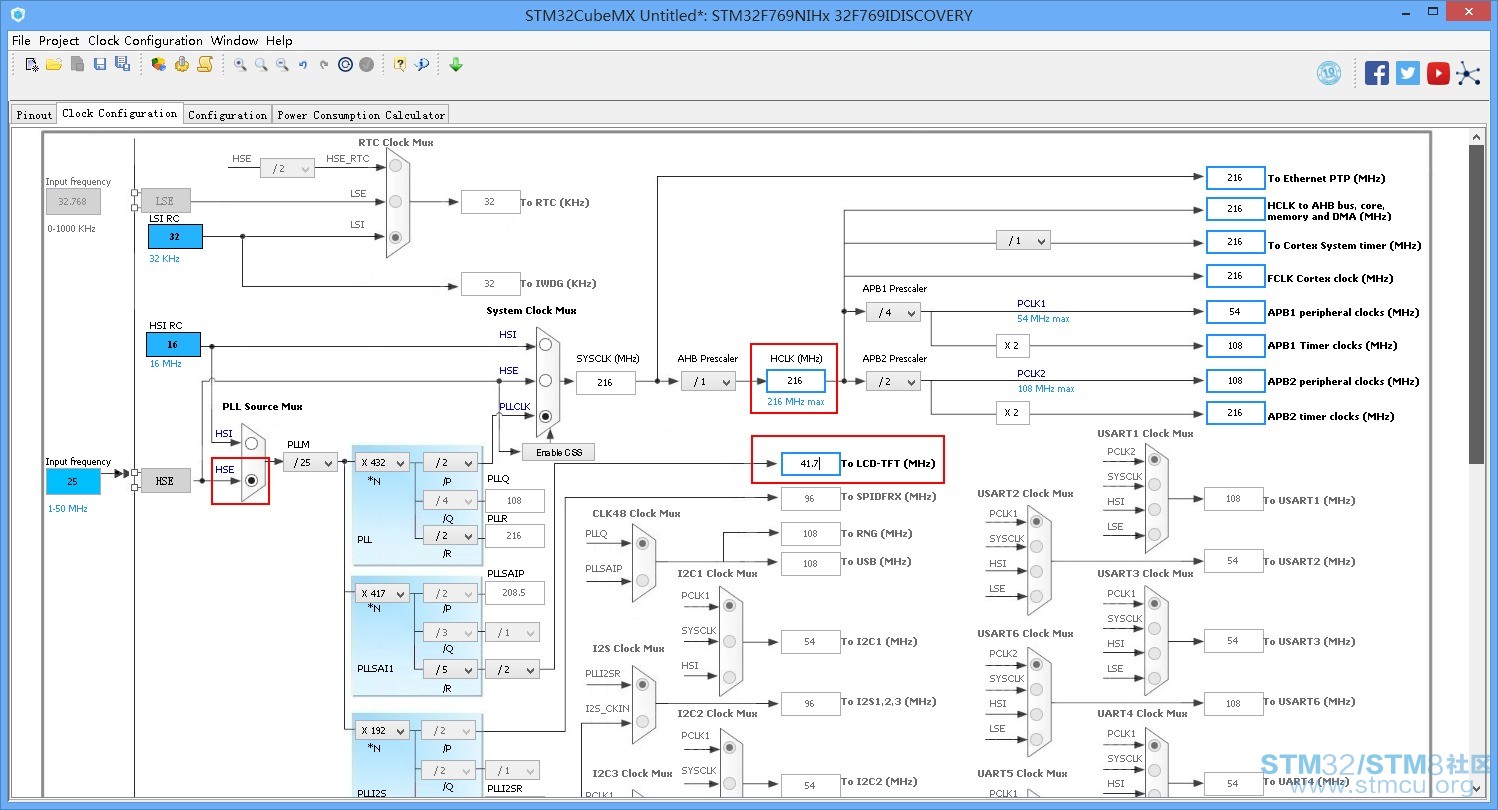Screen dimensions: 1498x810
Task: Click the network-shaped community icon
Action: [x=1468, y=73]
